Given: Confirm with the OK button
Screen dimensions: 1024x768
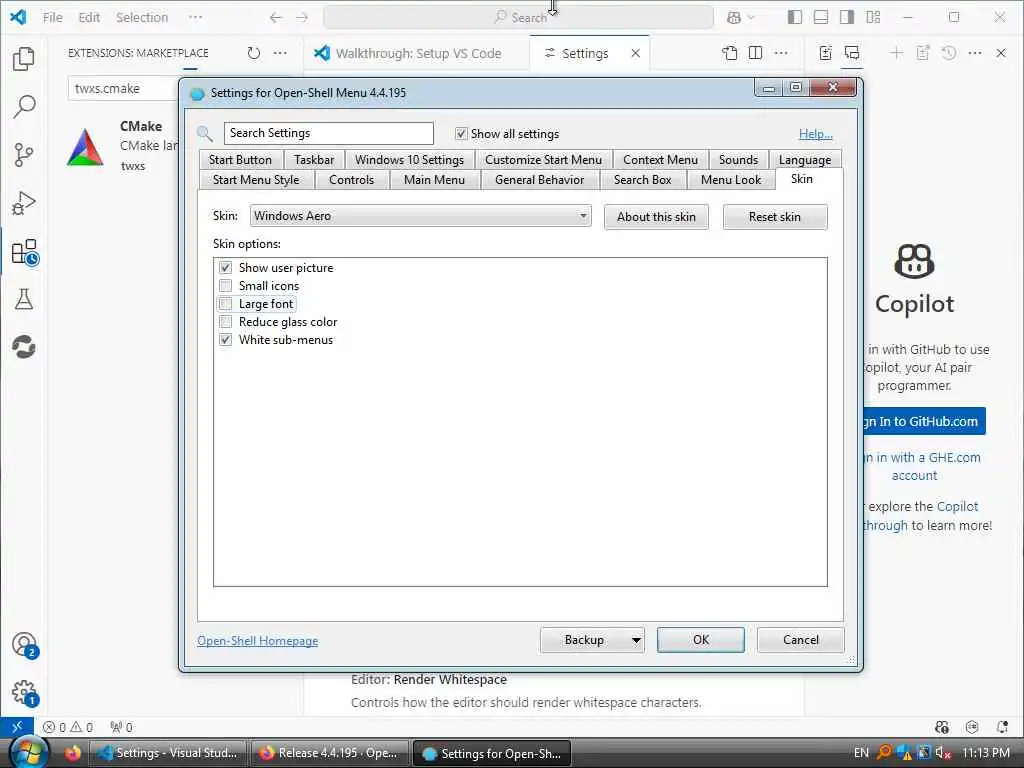Looking at the screenshot, I should (701, 640).
